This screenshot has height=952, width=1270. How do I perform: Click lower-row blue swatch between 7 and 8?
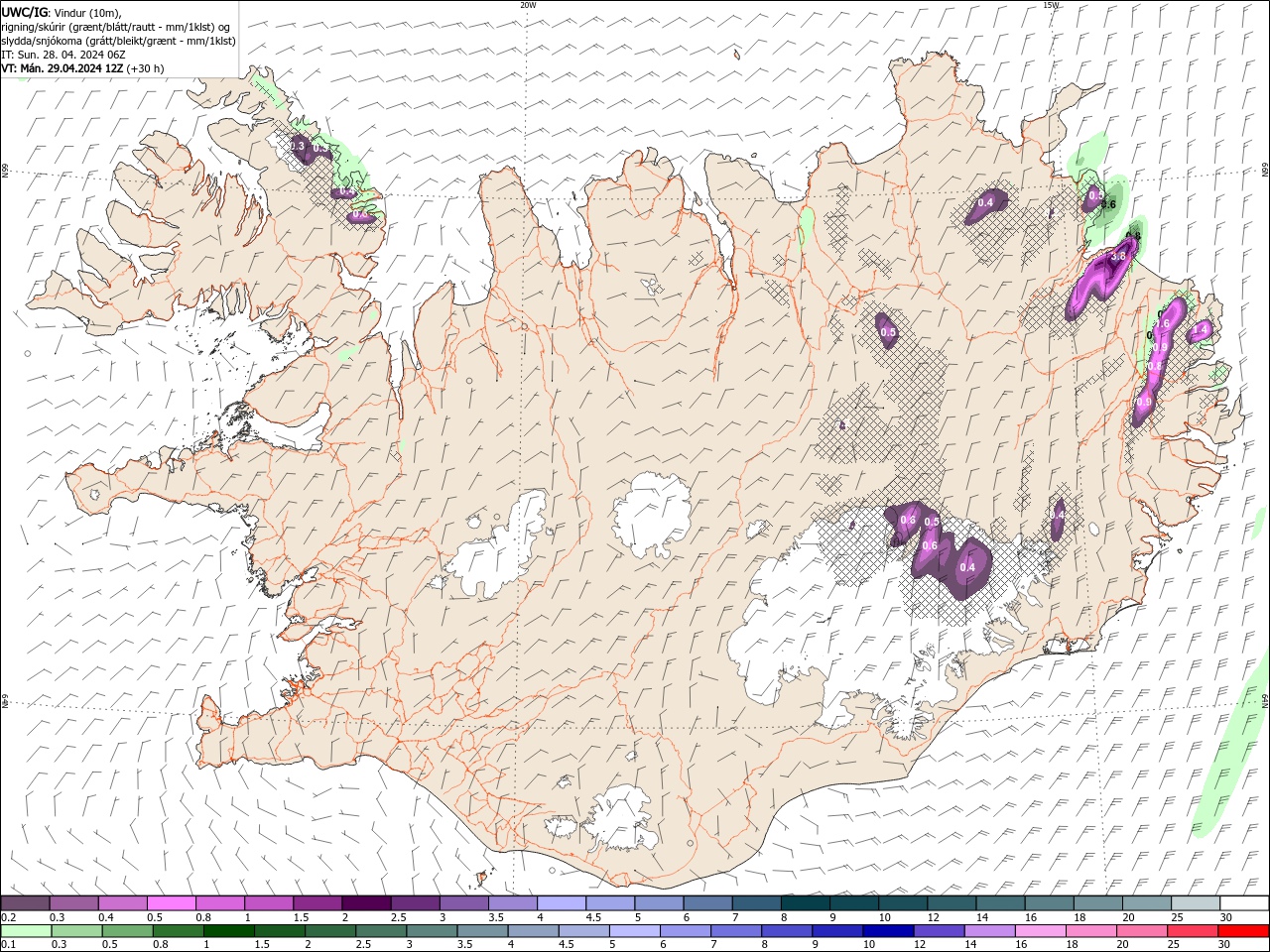coord(735,931)
